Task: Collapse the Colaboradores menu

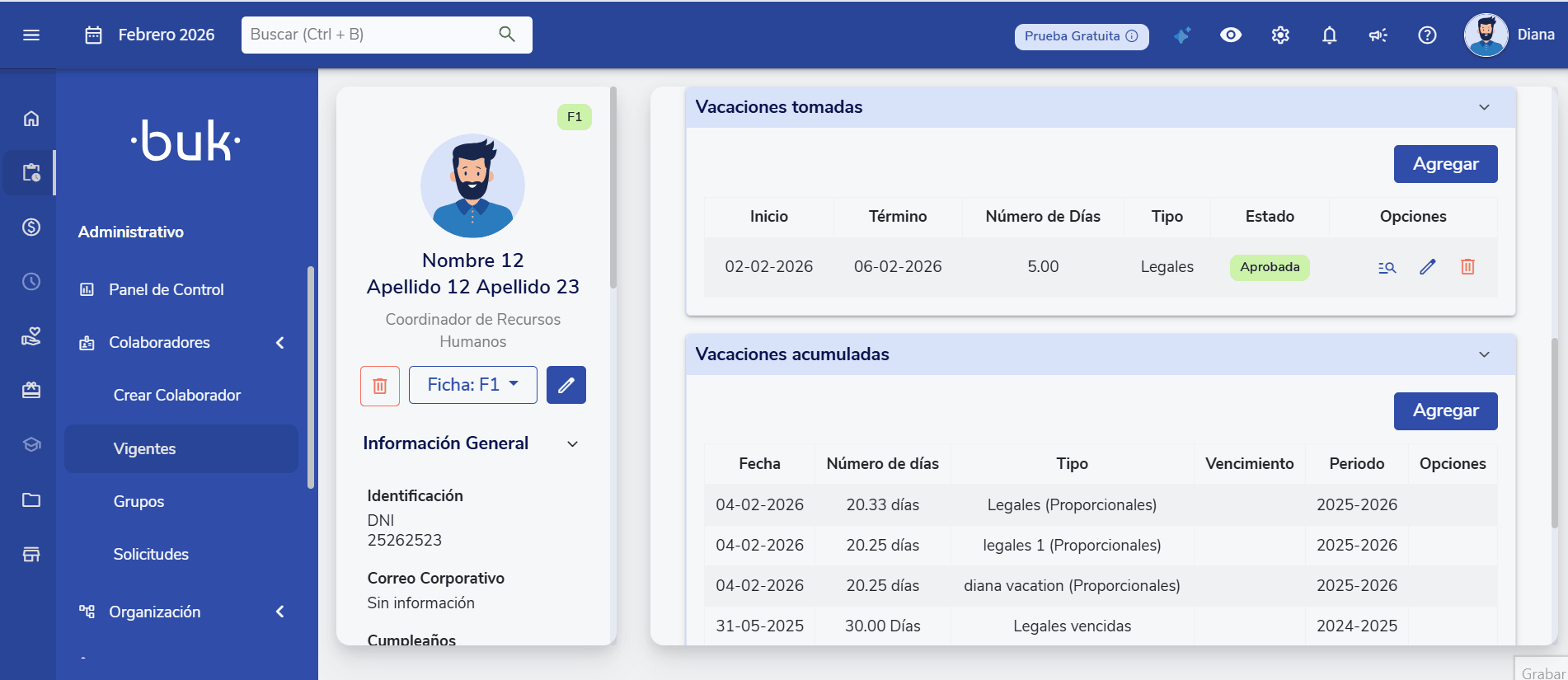Action: pos(280,342)
